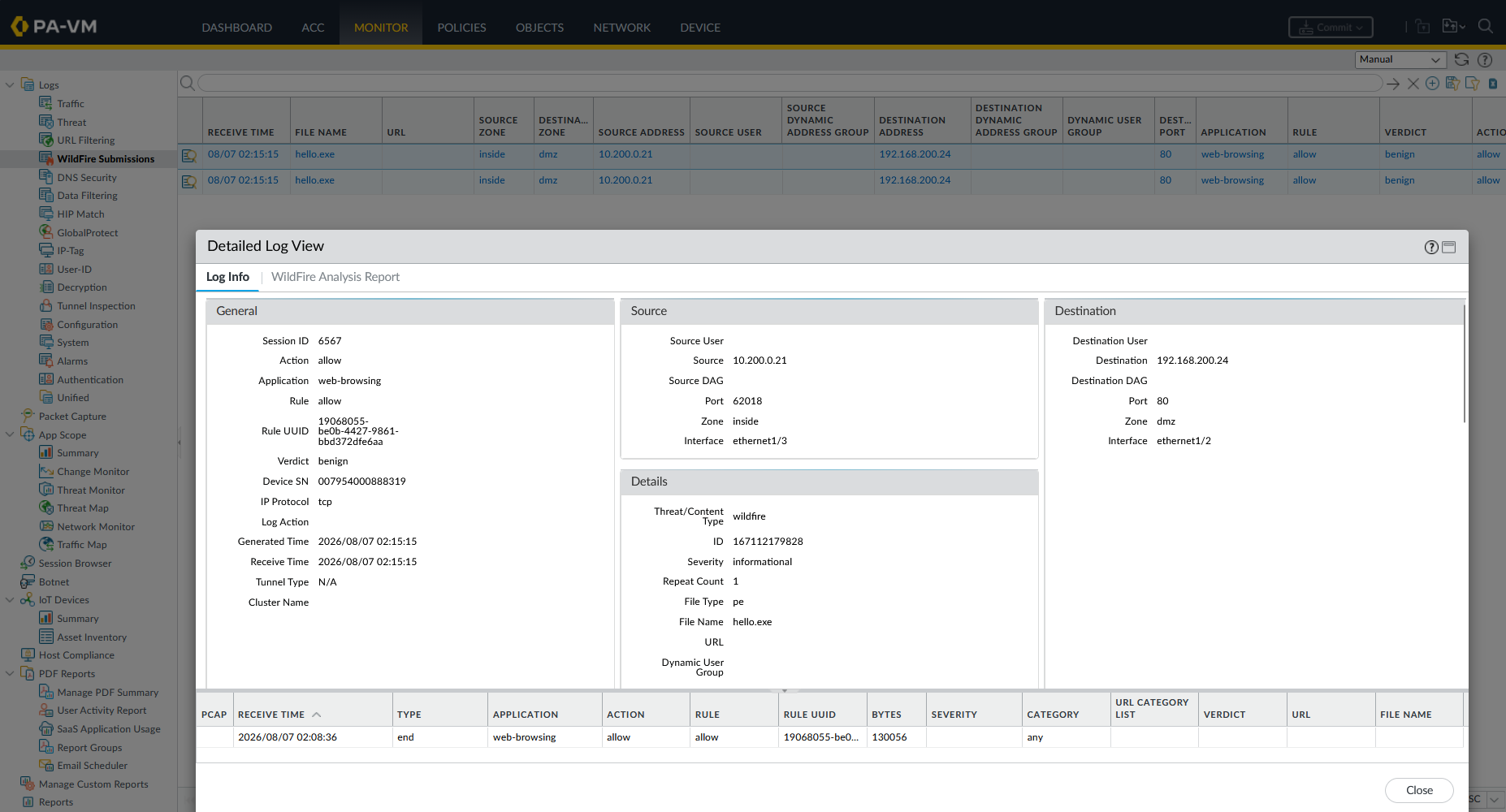
Task: Open Email Scheduler
Action: (x=92, y=766)
